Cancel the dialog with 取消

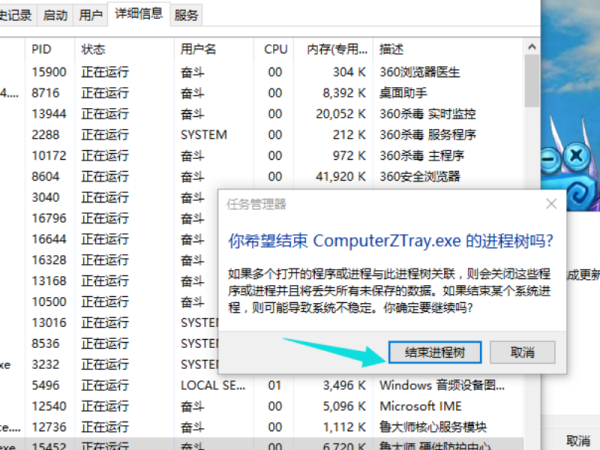[x=522, y=352]
